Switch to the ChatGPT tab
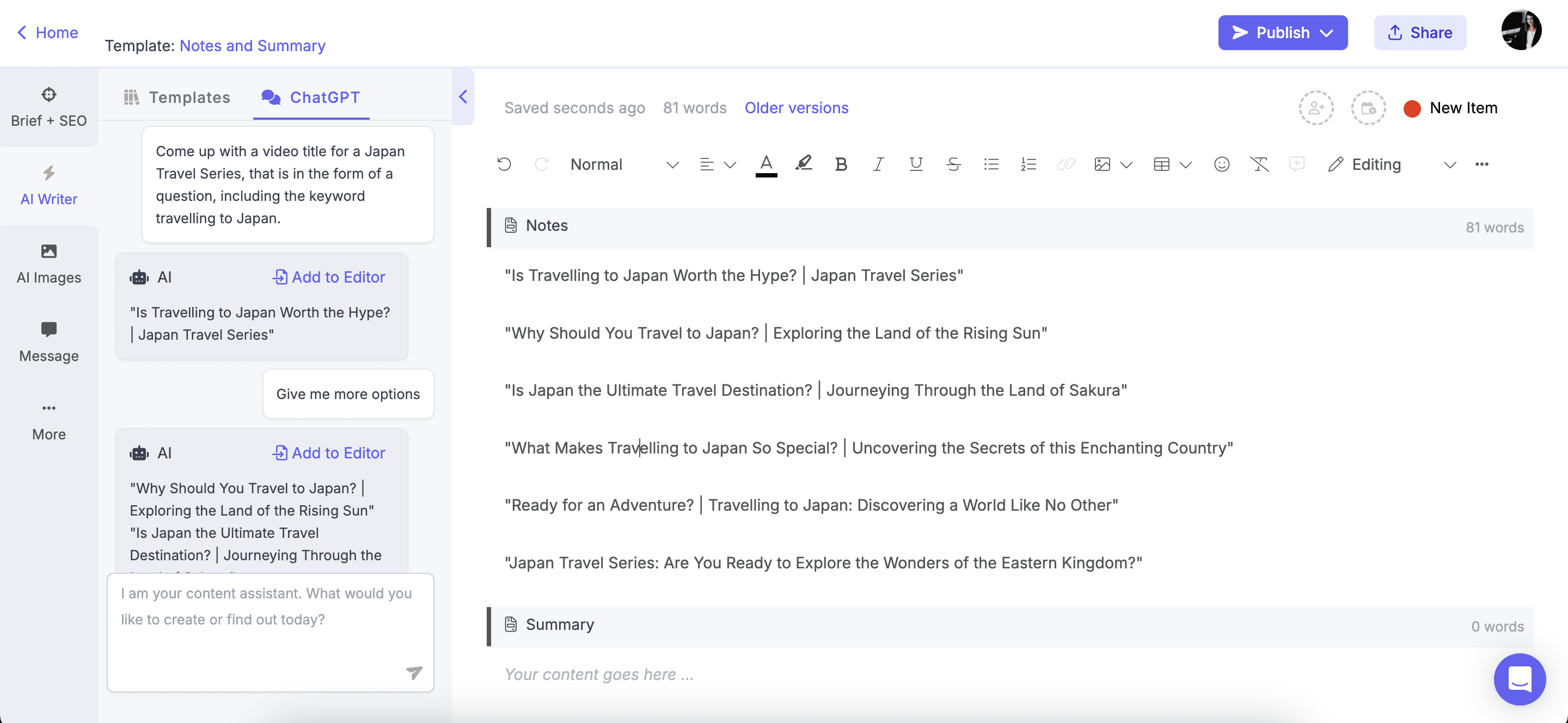 (311, 97)
